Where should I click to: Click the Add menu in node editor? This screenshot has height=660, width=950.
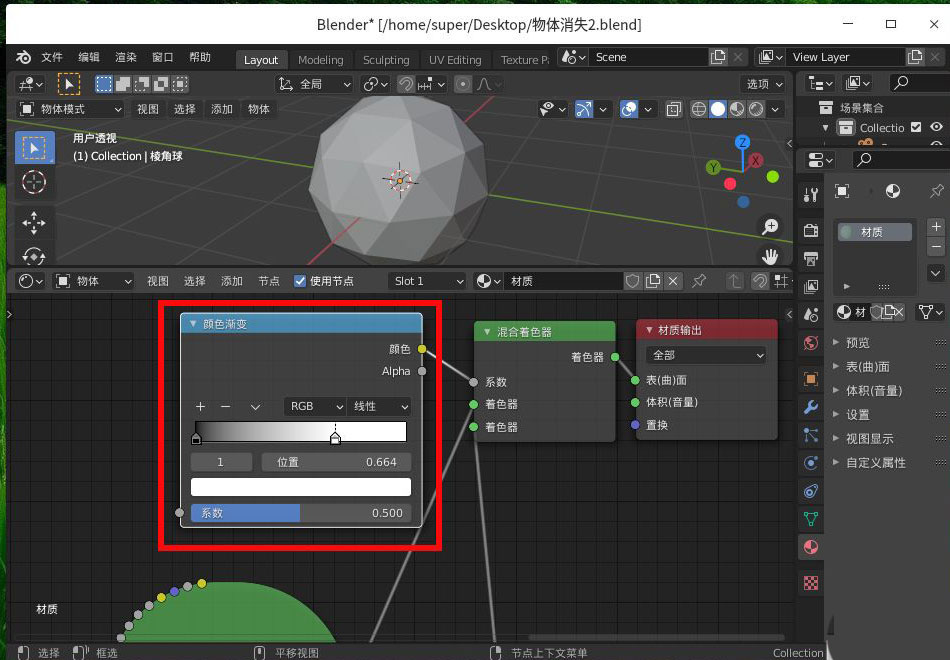pyautogui.click(x=232, y=281)
